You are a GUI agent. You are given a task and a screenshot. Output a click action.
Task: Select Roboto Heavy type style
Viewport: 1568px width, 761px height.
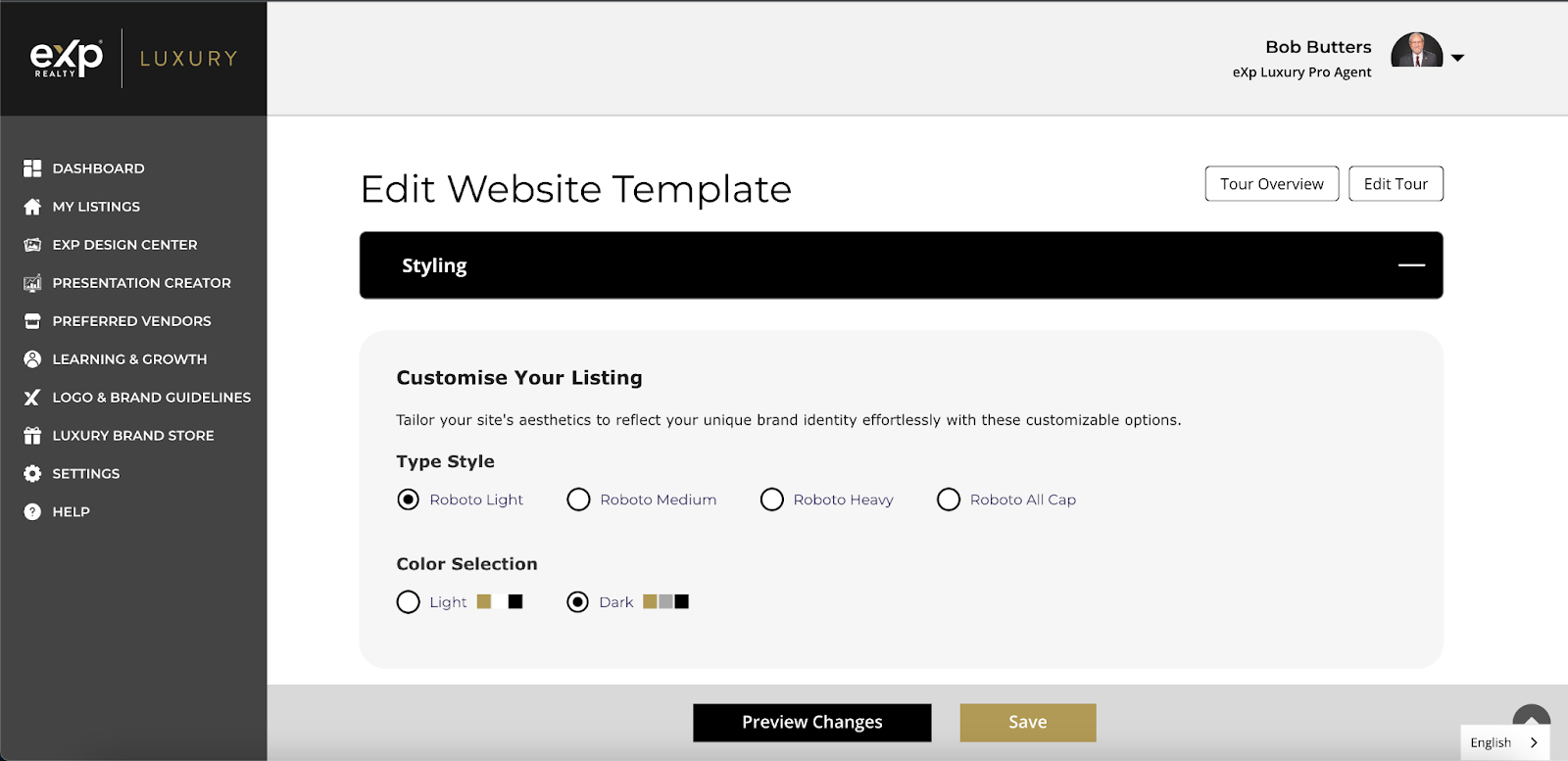click(772, 499)
